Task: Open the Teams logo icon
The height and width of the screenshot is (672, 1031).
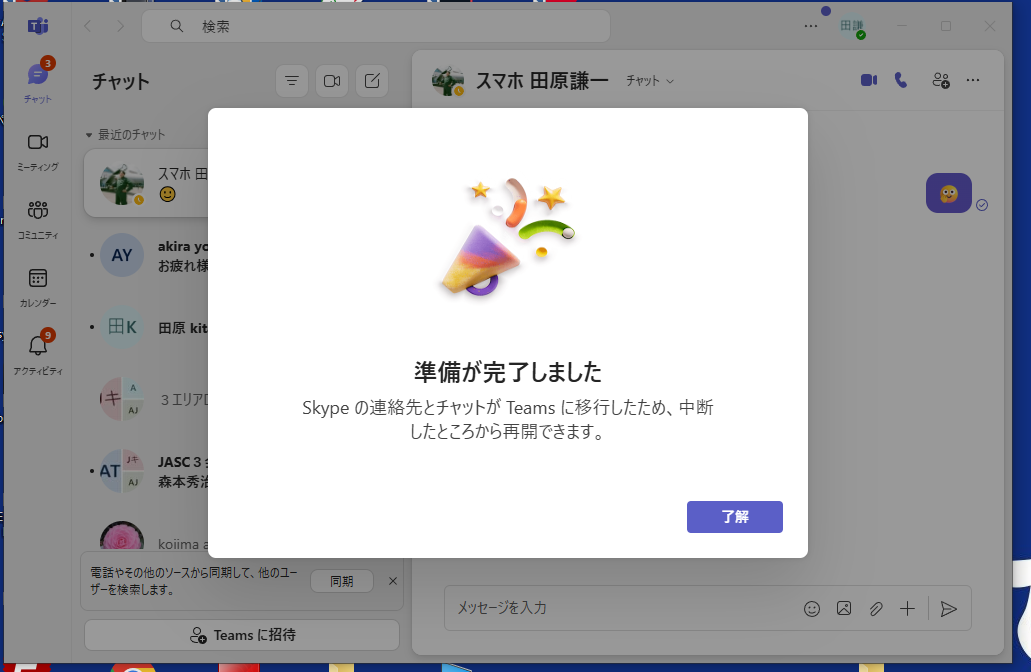Action: pos(37,26)
